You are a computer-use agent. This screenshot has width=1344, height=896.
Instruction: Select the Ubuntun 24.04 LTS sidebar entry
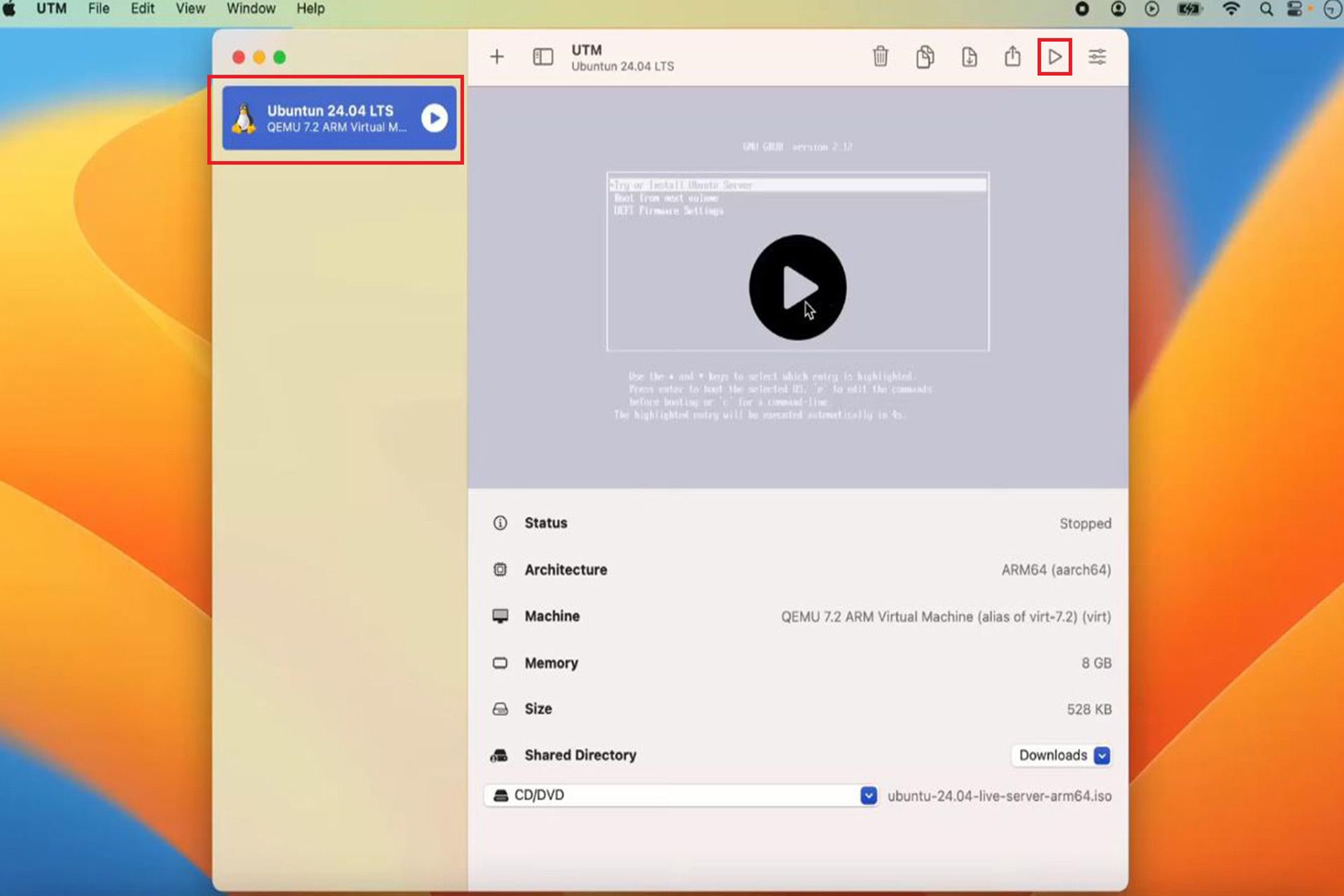click(x=339, y=118)
